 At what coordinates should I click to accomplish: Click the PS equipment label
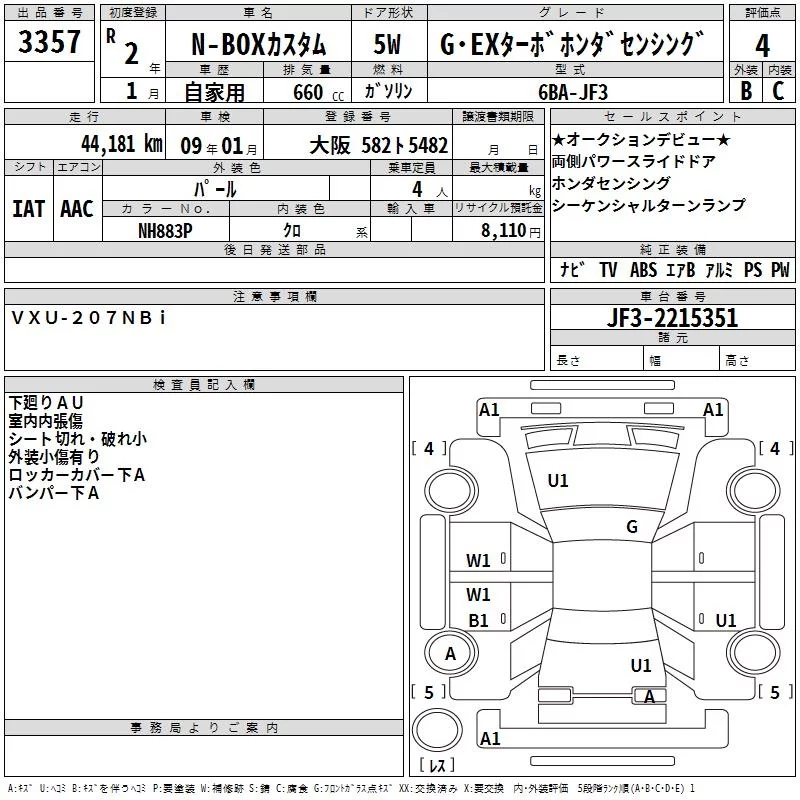(x=753, y=269)
